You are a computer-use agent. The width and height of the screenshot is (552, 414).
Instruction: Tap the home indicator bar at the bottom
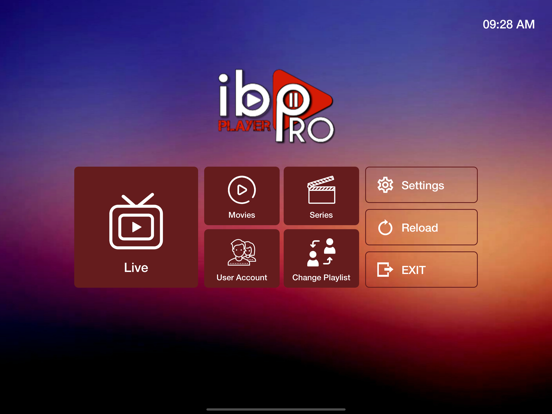pos(276,409)
